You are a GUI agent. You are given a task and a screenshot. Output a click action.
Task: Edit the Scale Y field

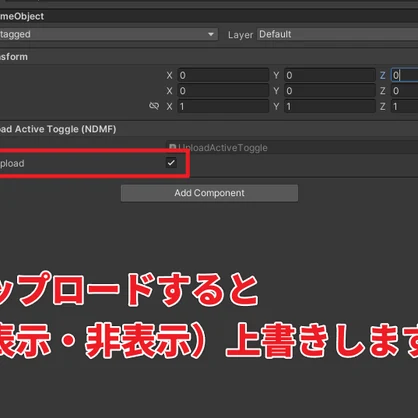pyautogui.click(x=330, y=107)
